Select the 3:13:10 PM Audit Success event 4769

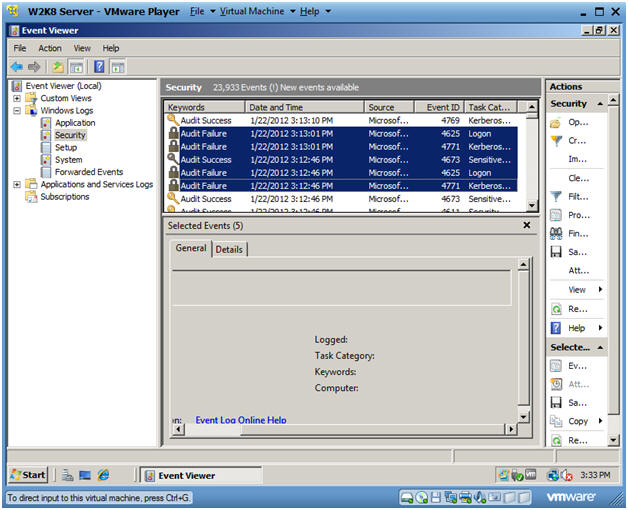pos(341,121)
